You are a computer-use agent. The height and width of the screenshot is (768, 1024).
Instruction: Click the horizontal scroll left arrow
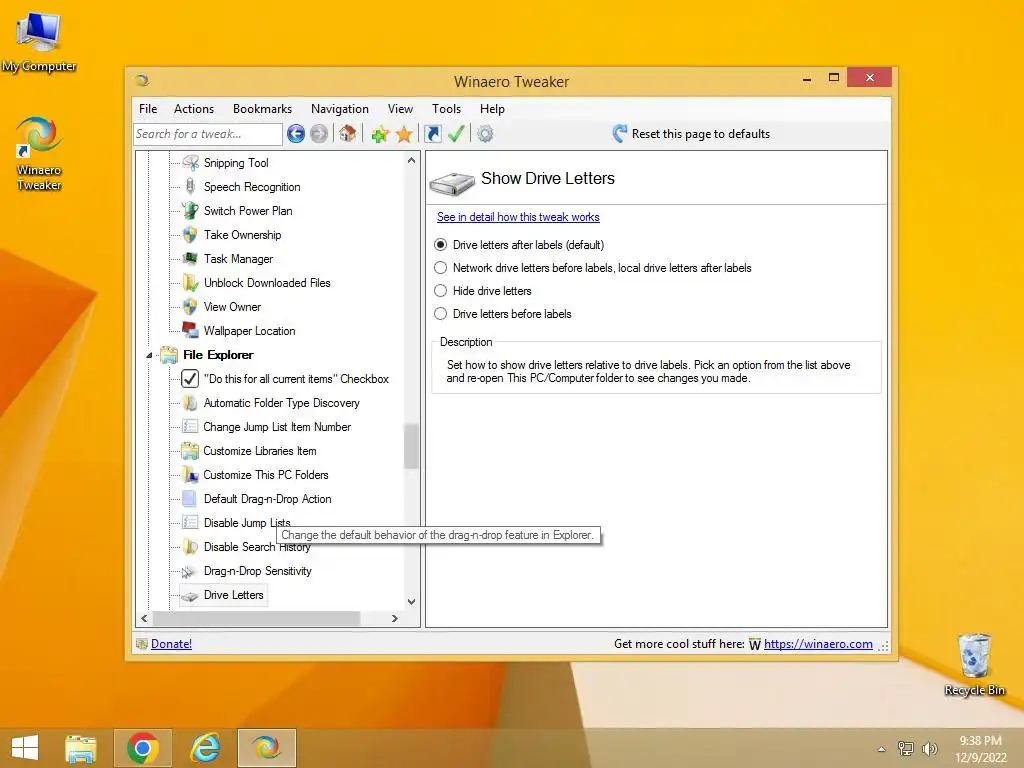click(144, 618)
